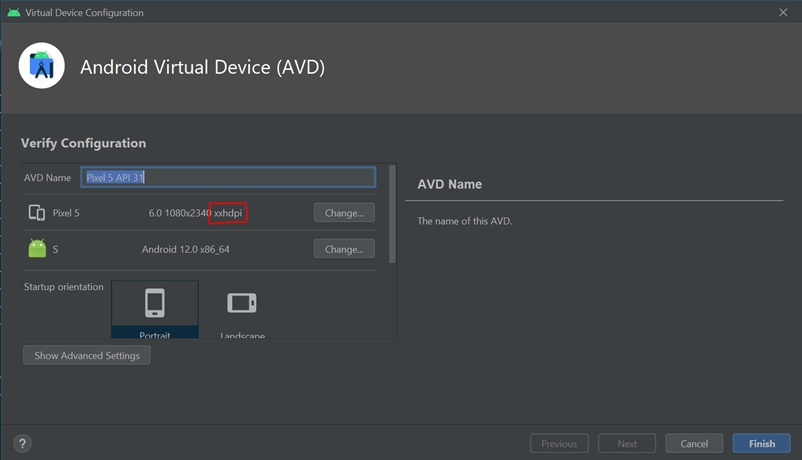The width and height of the screenshot is (802, 460).
Task: Click the Android Studio logo in header
Action: (x=41, y=67)
